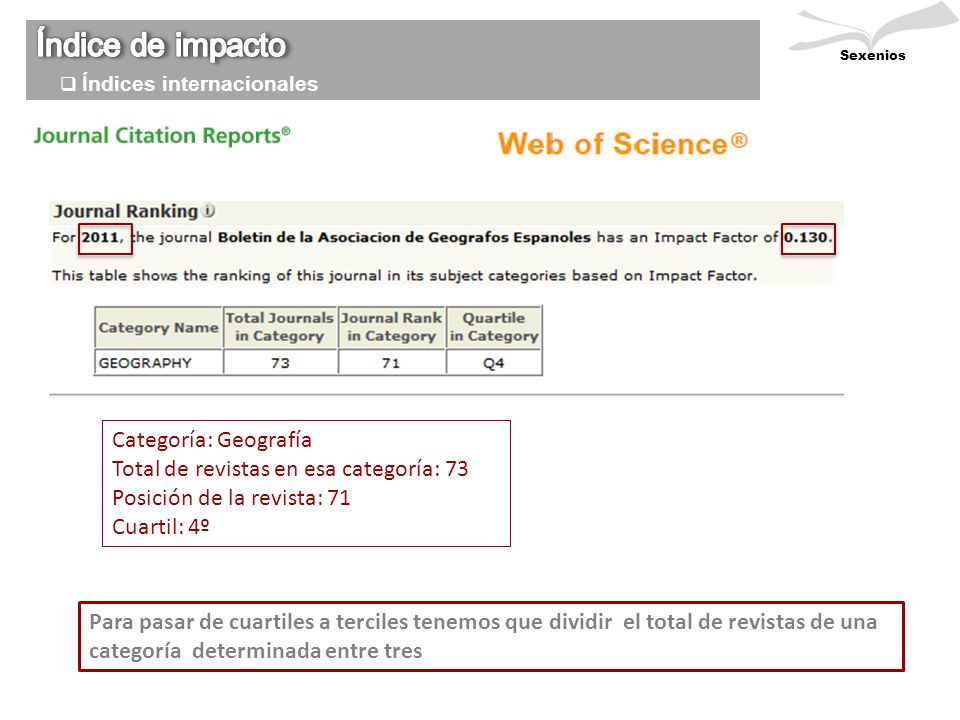The height and width of the screenshot is (720, 960).
Task: Click the 'Journal Rank in Category' header
Action: pyautogui.click(x=392, y=328)
